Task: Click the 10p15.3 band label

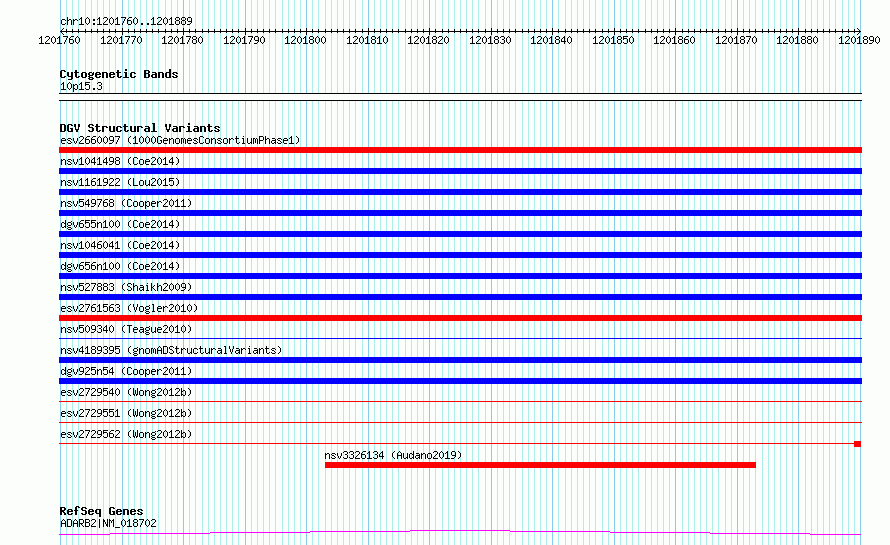Action: click(x=81, y=86)
